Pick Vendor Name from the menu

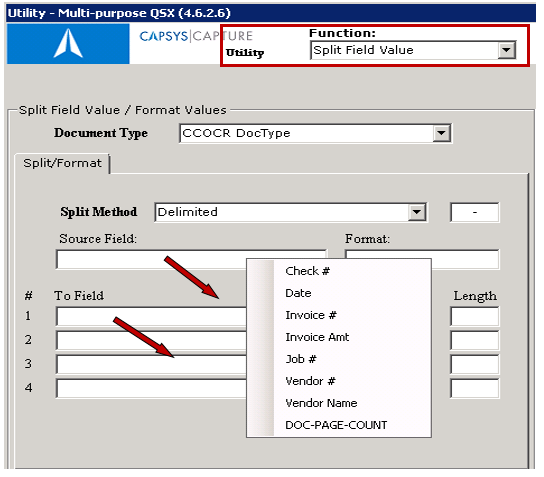(x=321, y=403)
